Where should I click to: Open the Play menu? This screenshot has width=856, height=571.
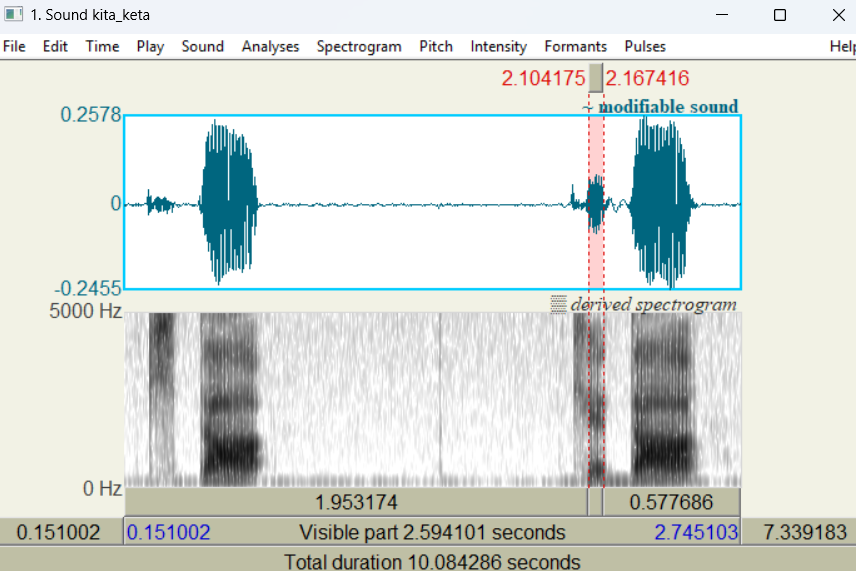coord(150,46)
